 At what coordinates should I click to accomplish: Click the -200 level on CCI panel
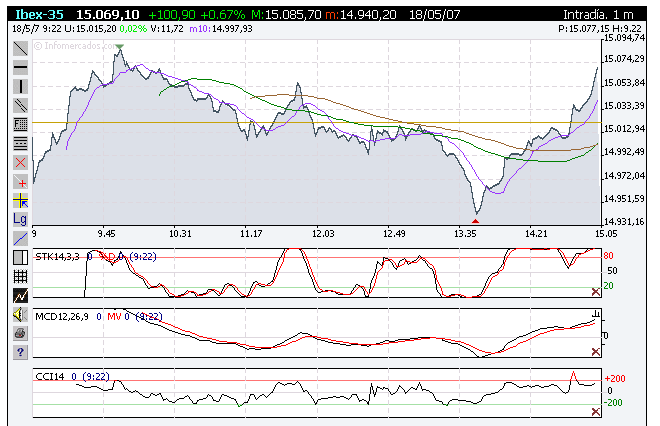(x=614, y=402)
